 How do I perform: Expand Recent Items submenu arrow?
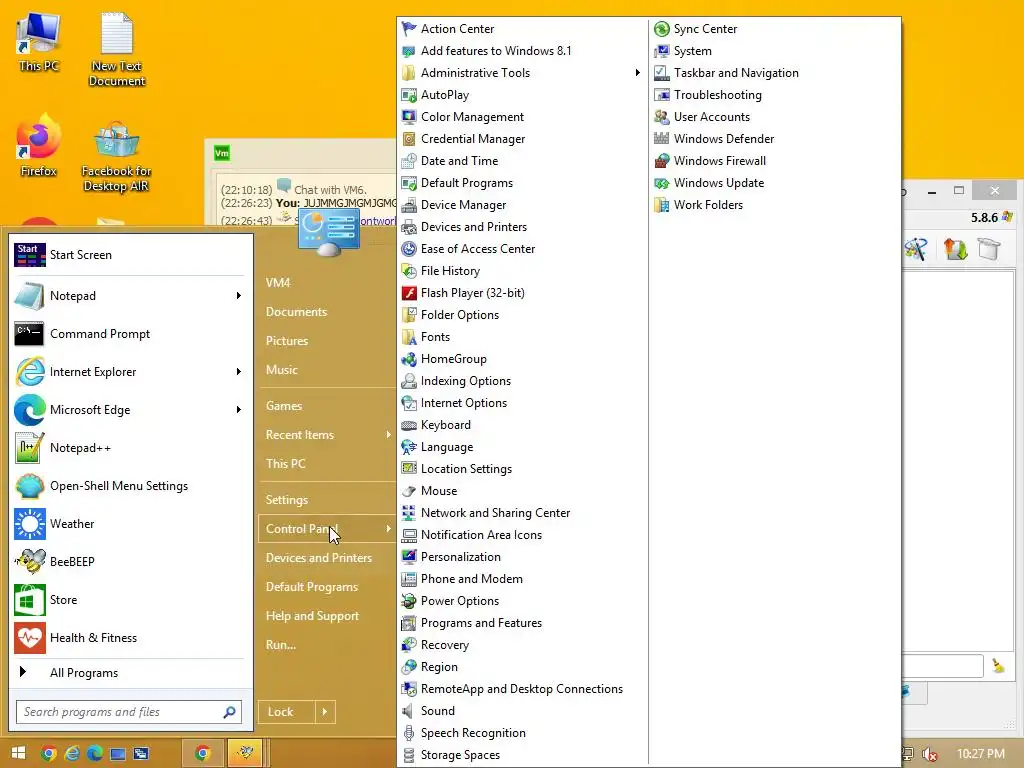tap(389, 435)
